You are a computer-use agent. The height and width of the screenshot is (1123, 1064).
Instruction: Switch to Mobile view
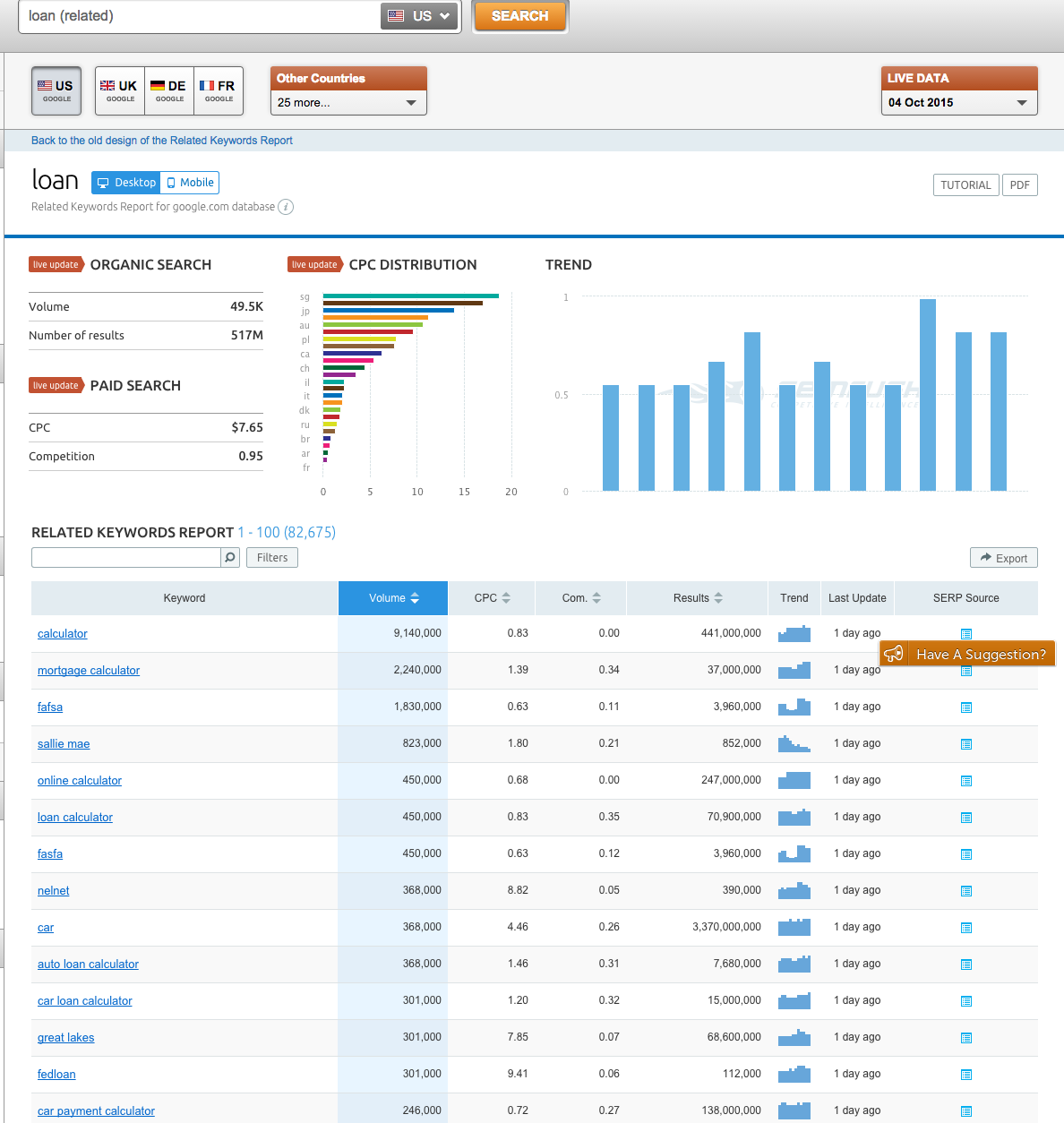[189, 182]
